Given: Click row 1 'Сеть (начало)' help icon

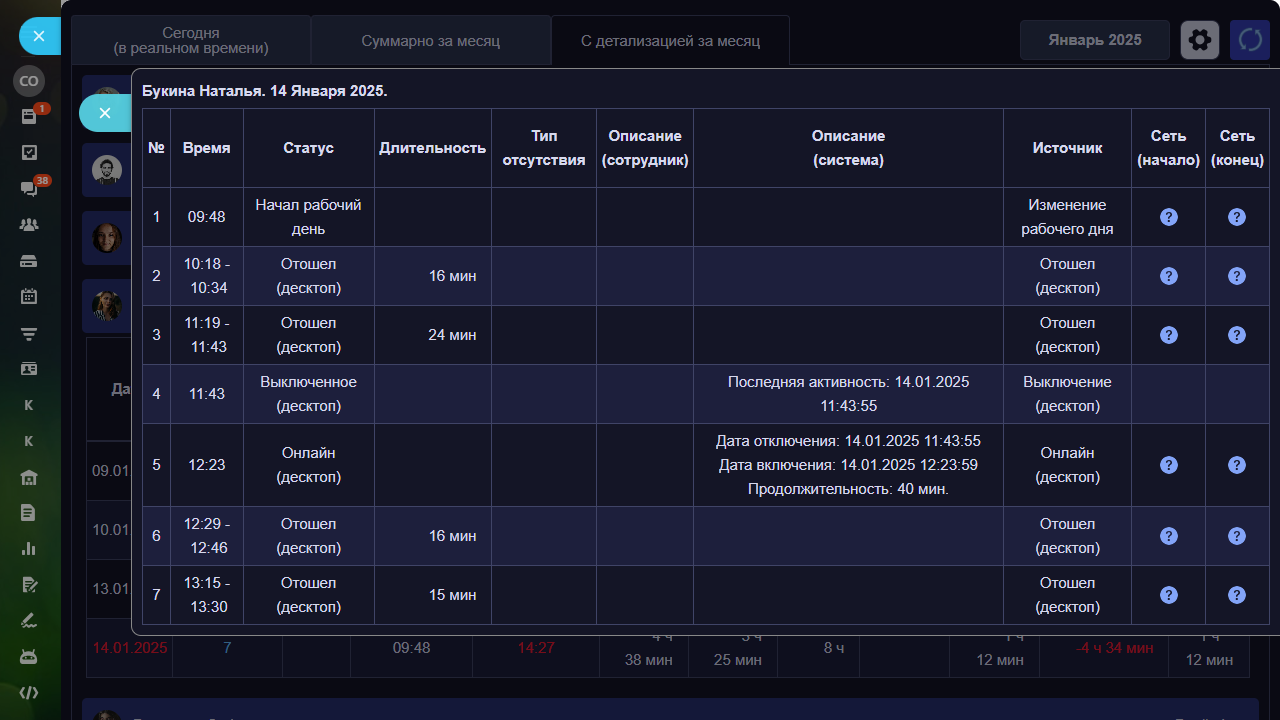Looking at the screenshot, I should 1168,217.
